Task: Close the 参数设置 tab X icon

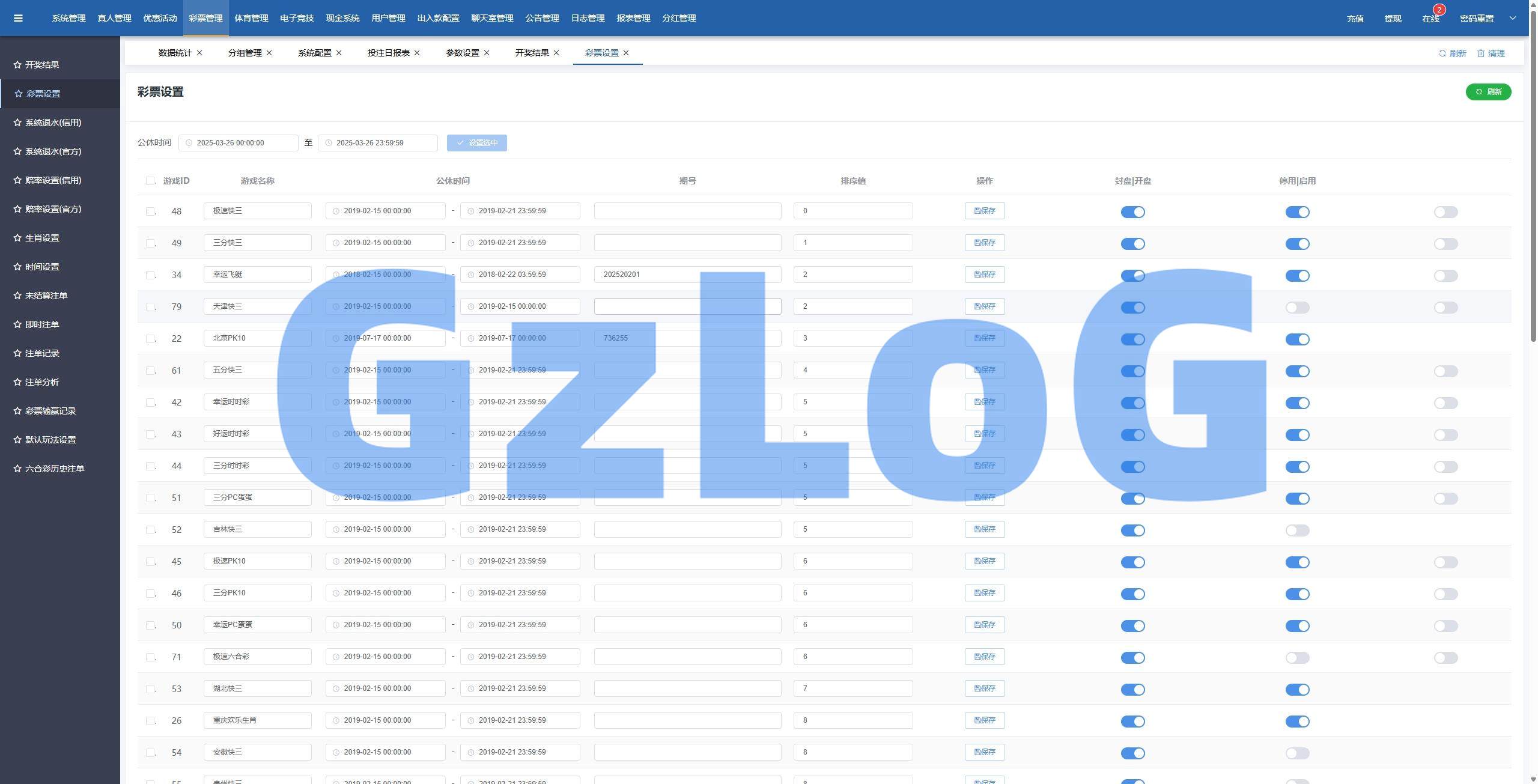Action: [x=487, y=53]
